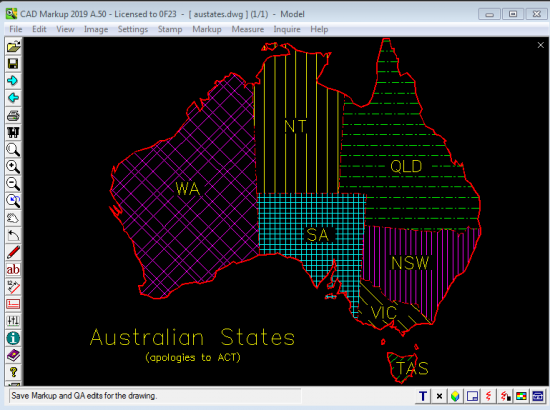Choose the 'ab' text annotation tool
The height and width of the screenshot is (410, 550).
[13, 270]
